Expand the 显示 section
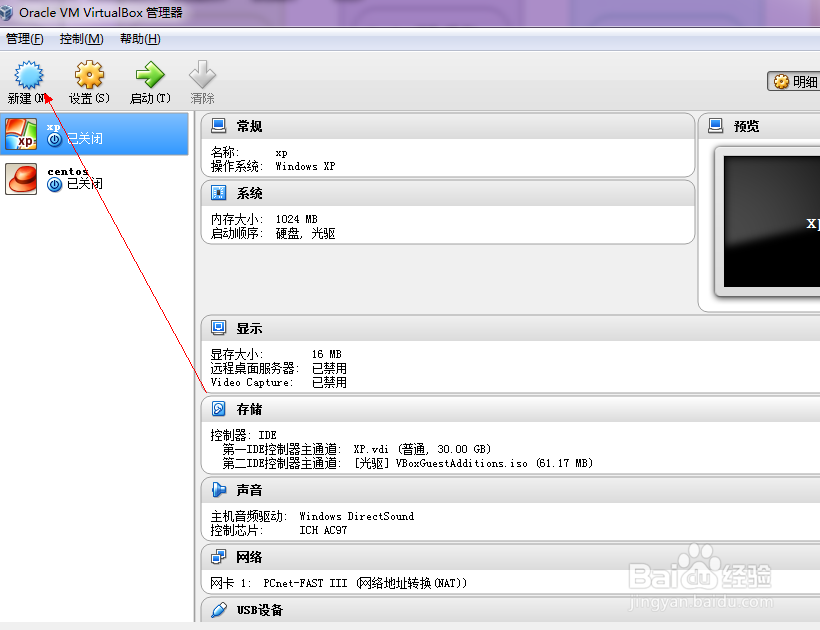This screenshot has height=630, width=820. [x=217, y=328]
